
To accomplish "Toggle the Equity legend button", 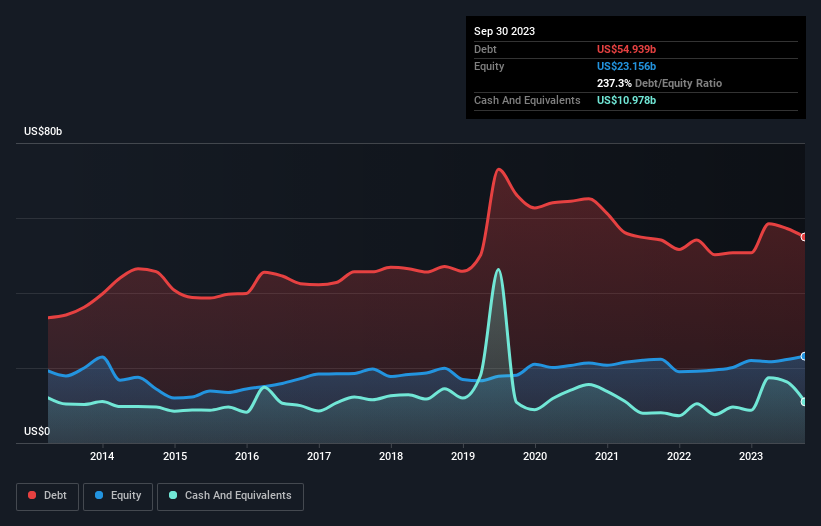I will pyautogui.click(x=118, y=496).
